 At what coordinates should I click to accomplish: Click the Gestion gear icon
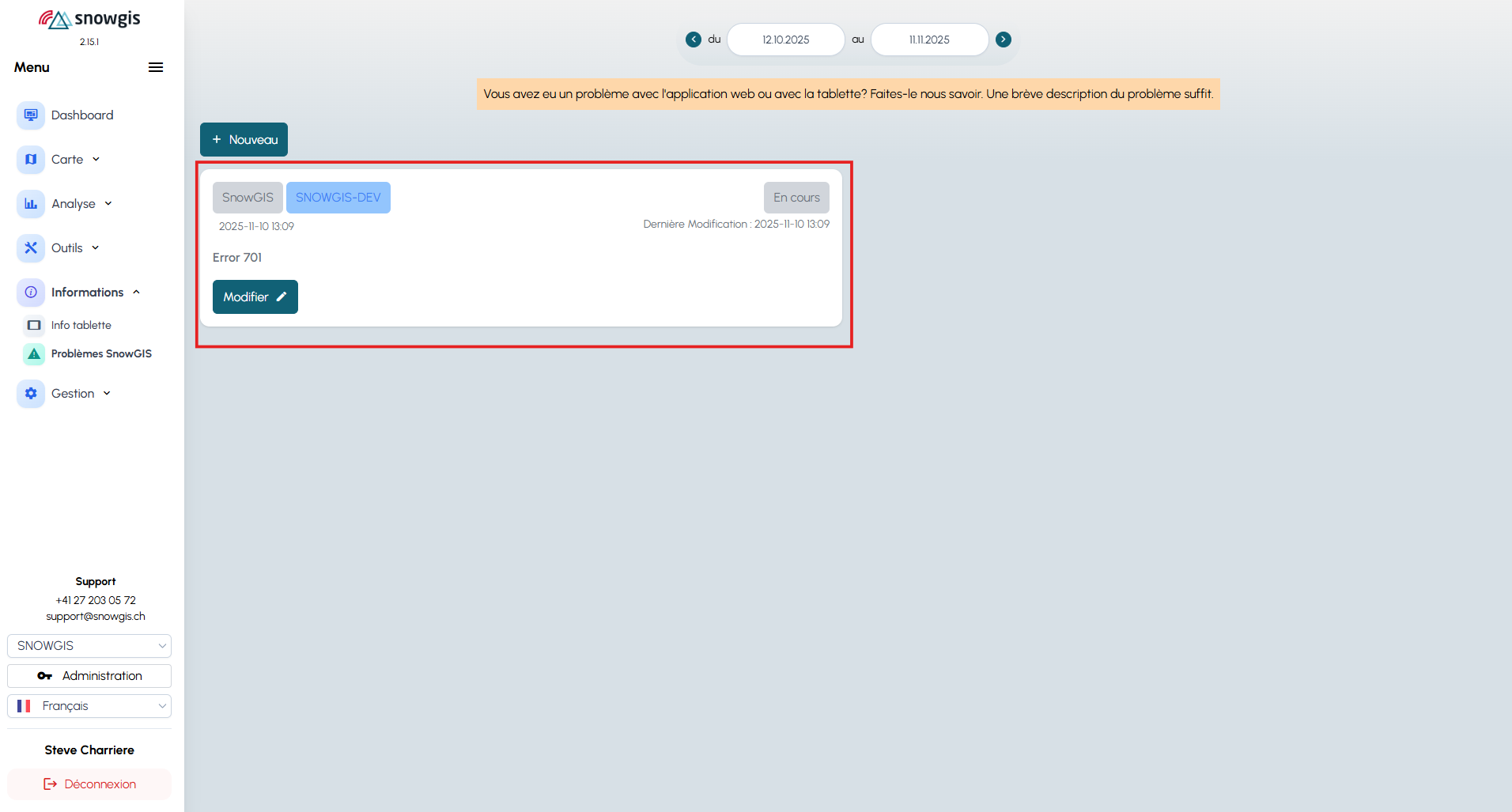click(31, 394)
